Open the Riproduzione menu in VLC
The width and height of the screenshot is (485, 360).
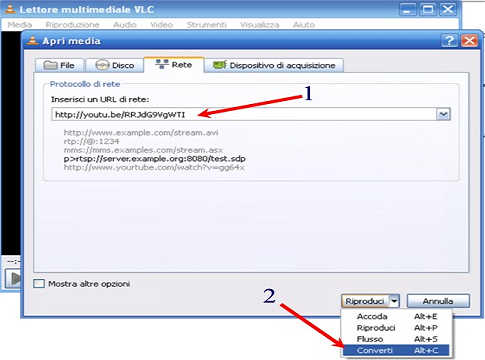tap(72, 25)
